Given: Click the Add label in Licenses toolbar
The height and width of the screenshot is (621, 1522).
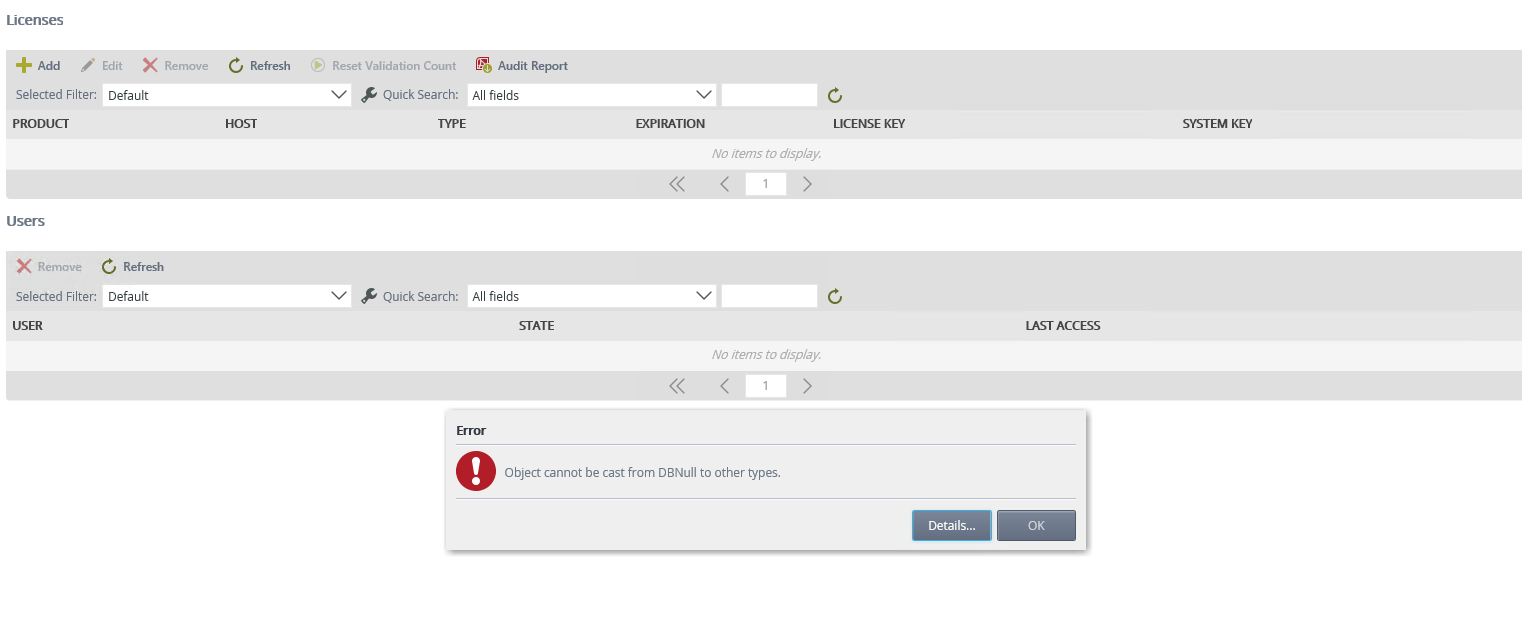Looking at the screenshot, I should (x=49, y=66).
